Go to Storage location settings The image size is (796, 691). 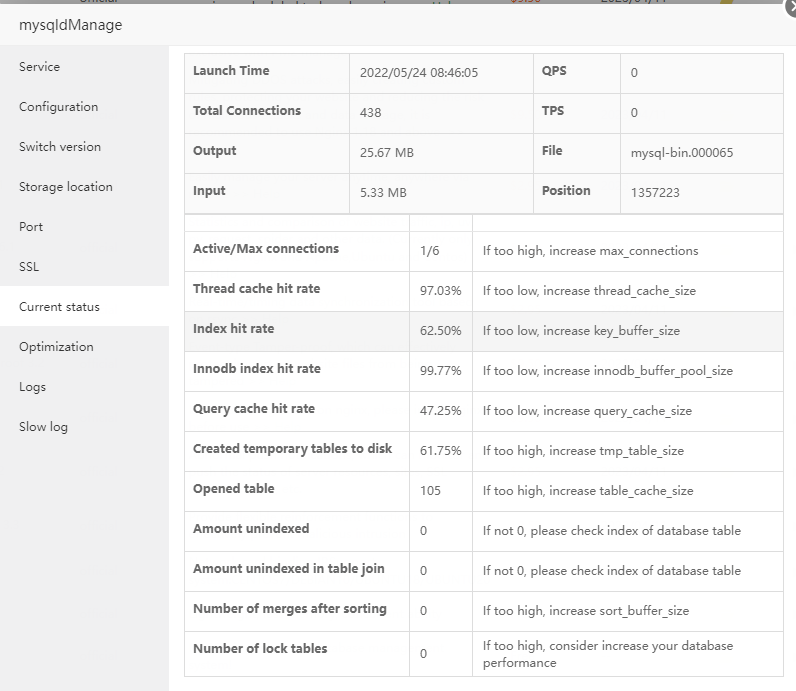[x=66, y=187]
